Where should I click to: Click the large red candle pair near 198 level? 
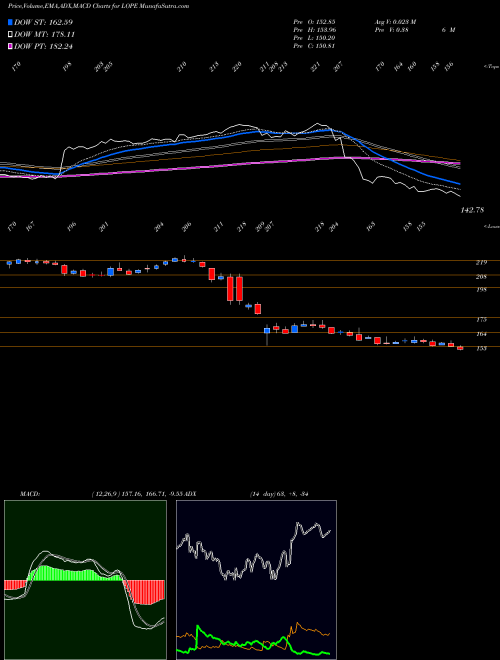235,289
